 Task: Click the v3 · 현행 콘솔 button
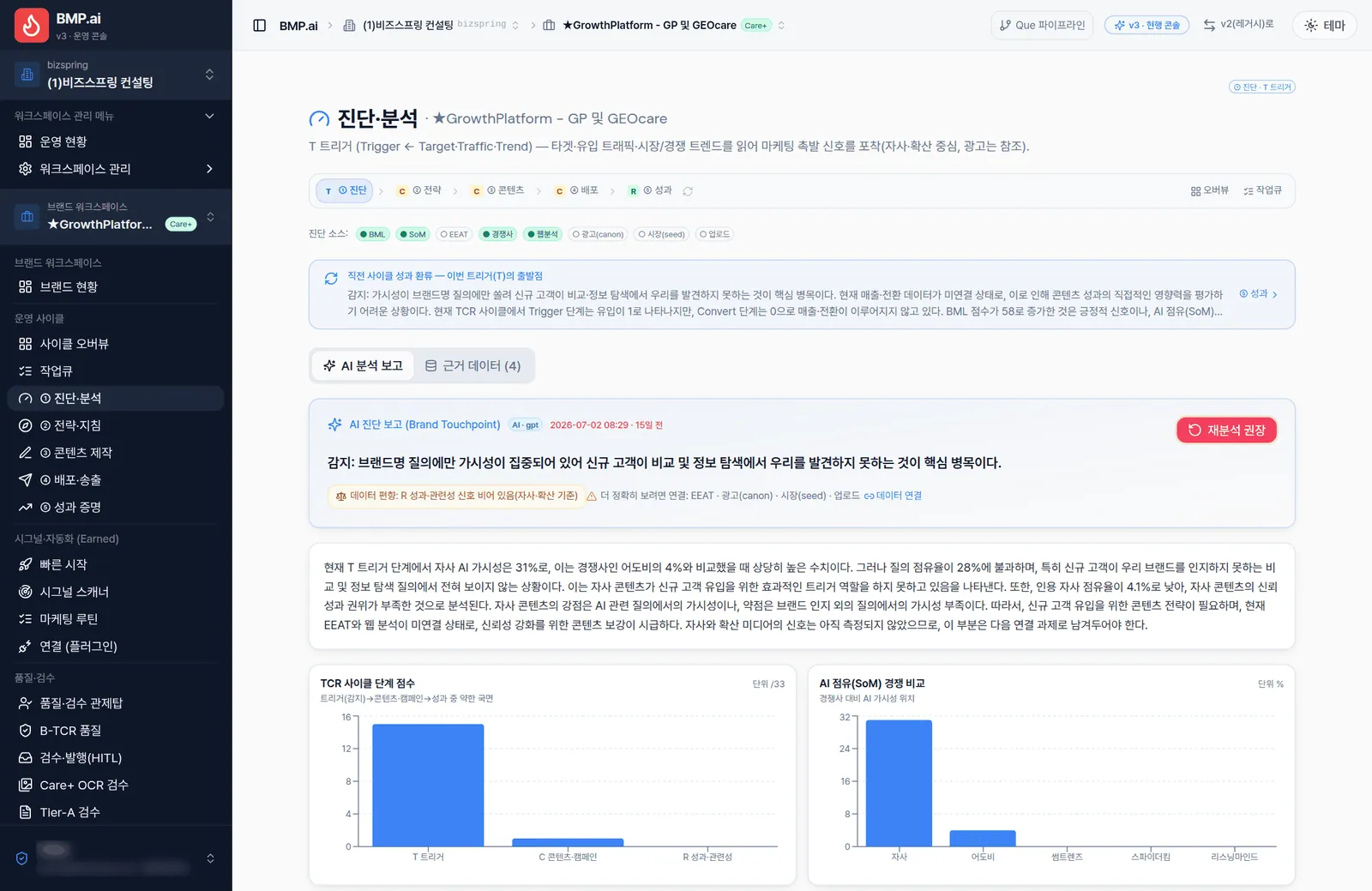pos(1147,26)
